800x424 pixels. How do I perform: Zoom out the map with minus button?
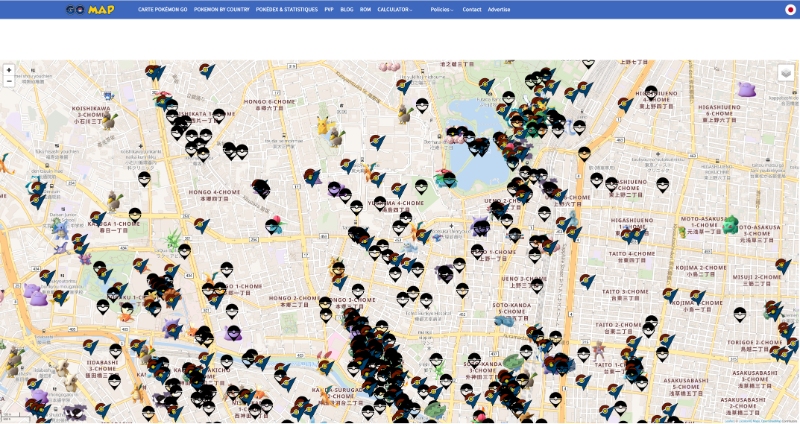coord(9,81)
